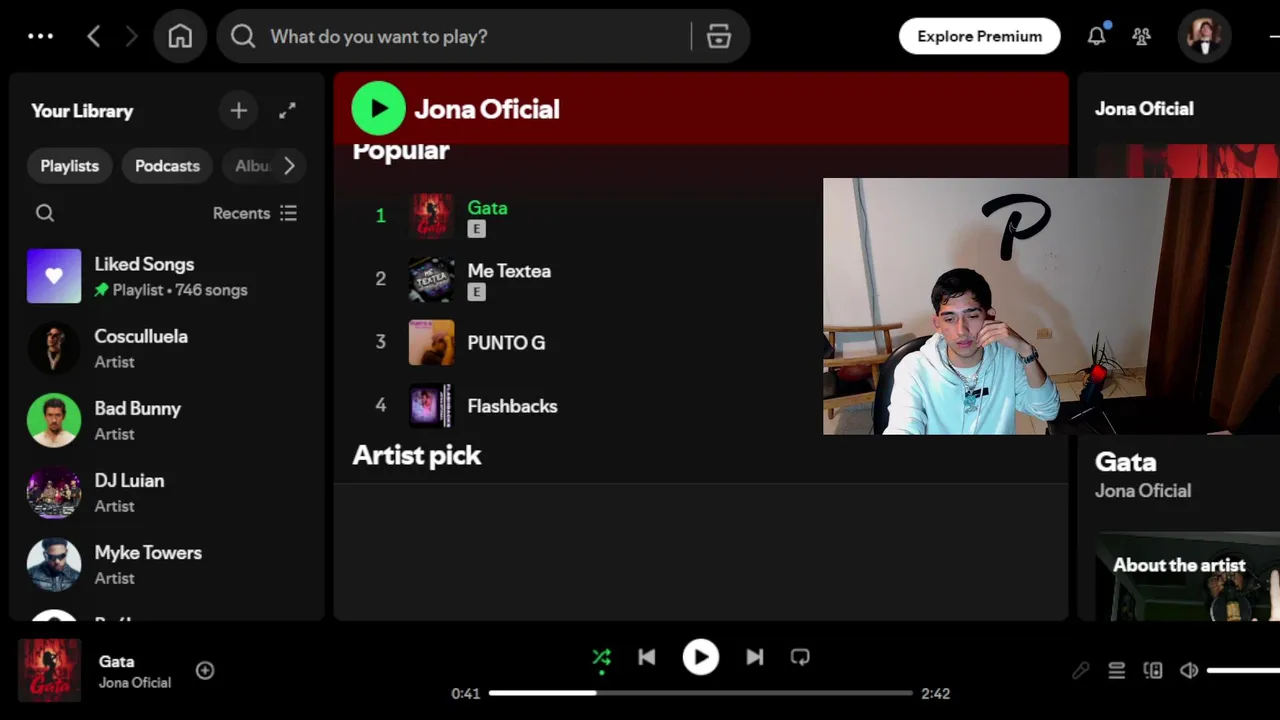
Task: Open the About the artist card
Action: [x=1187, y=576]
